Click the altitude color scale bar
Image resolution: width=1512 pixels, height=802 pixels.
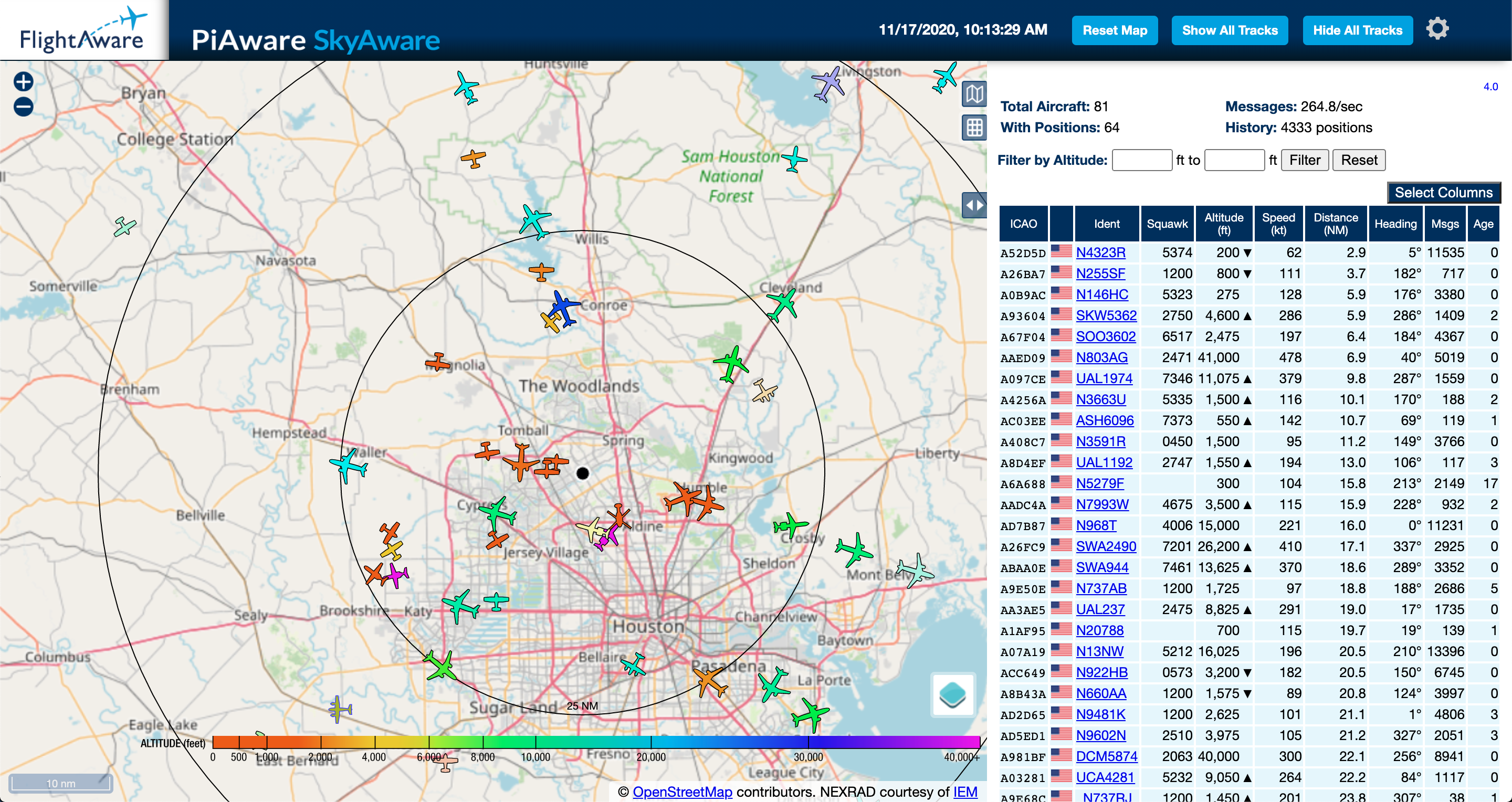[x=596, y=742]
